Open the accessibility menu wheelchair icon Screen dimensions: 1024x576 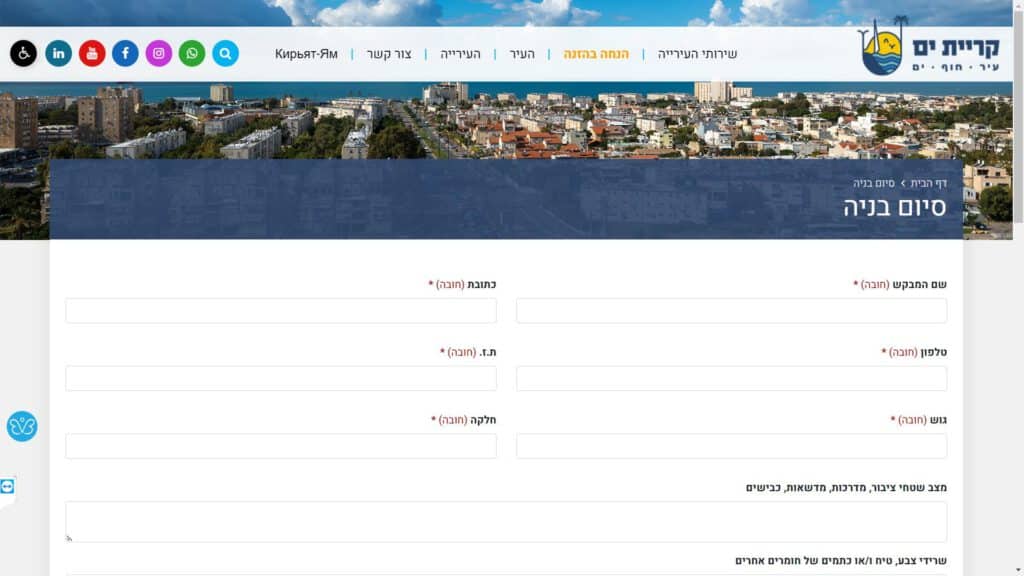click(x=23, y=53)
